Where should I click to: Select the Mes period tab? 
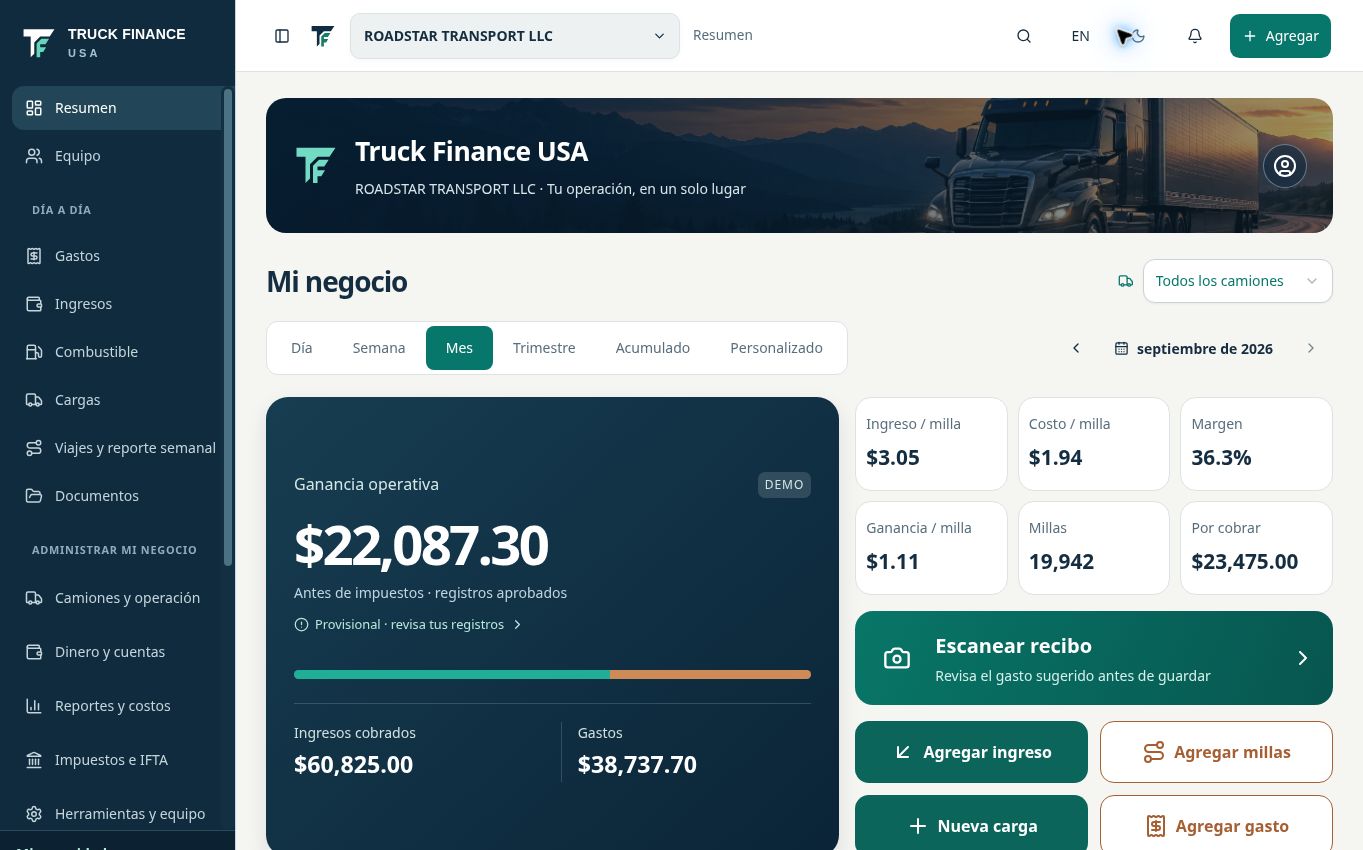click(x=459, y=348)
